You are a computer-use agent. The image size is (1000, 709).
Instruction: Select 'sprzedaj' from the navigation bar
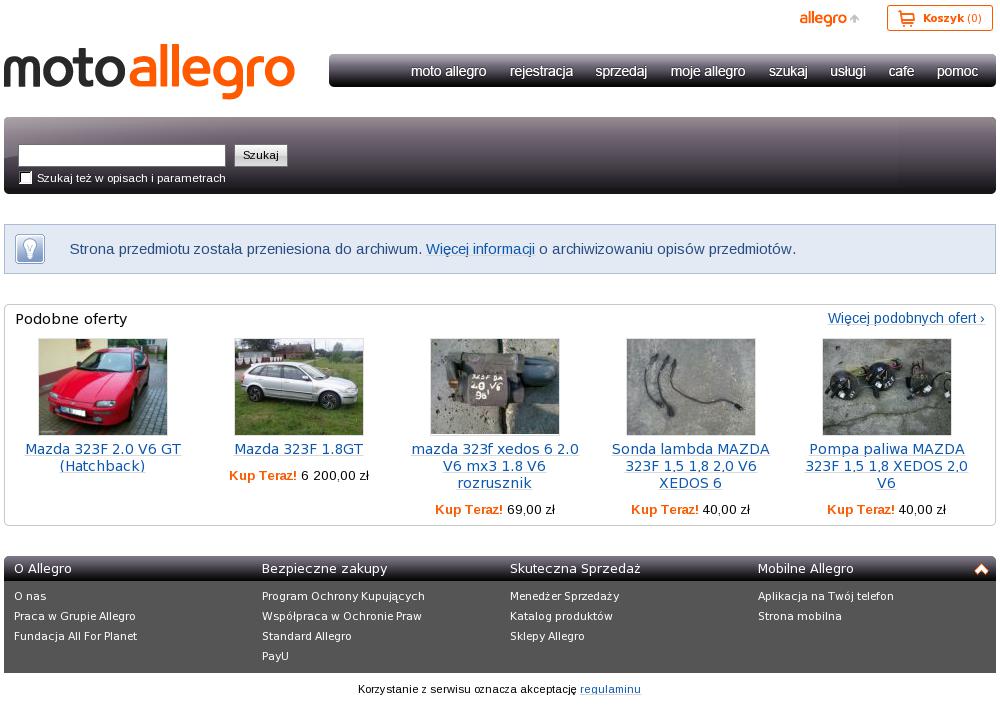tap(621, 71)
